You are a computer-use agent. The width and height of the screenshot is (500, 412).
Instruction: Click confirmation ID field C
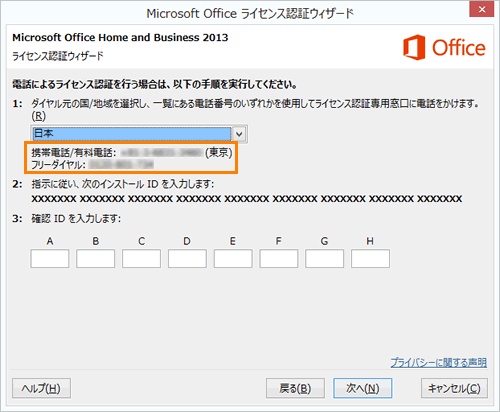141,258
